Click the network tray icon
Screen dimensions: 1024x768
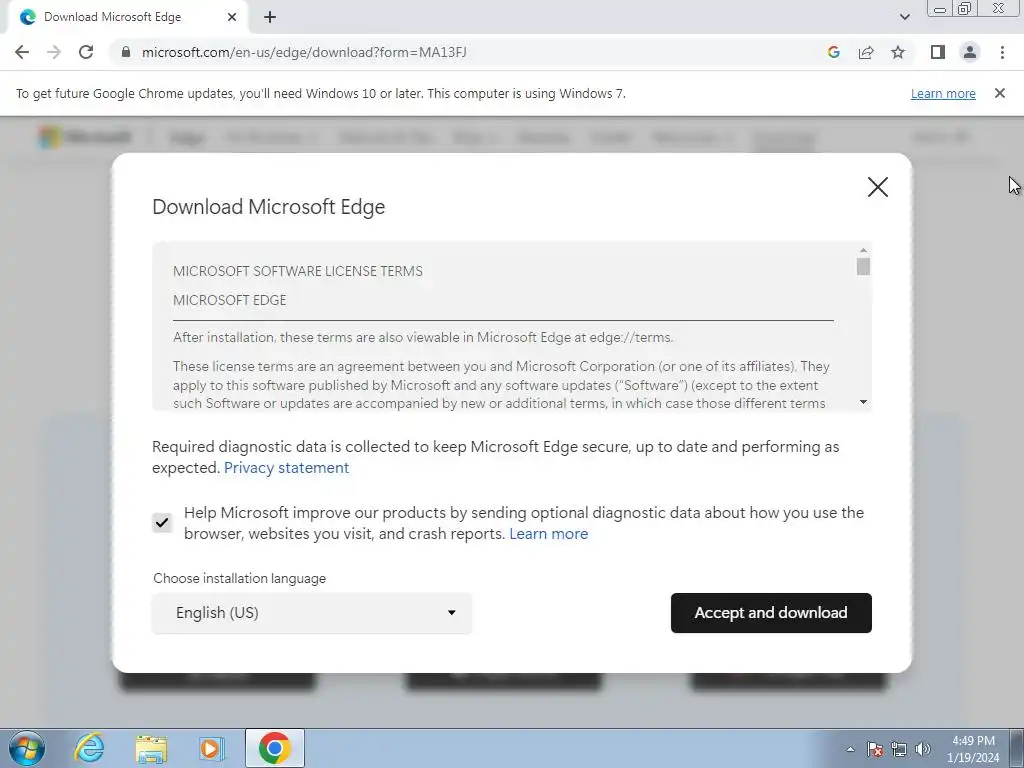coord(899,749)
